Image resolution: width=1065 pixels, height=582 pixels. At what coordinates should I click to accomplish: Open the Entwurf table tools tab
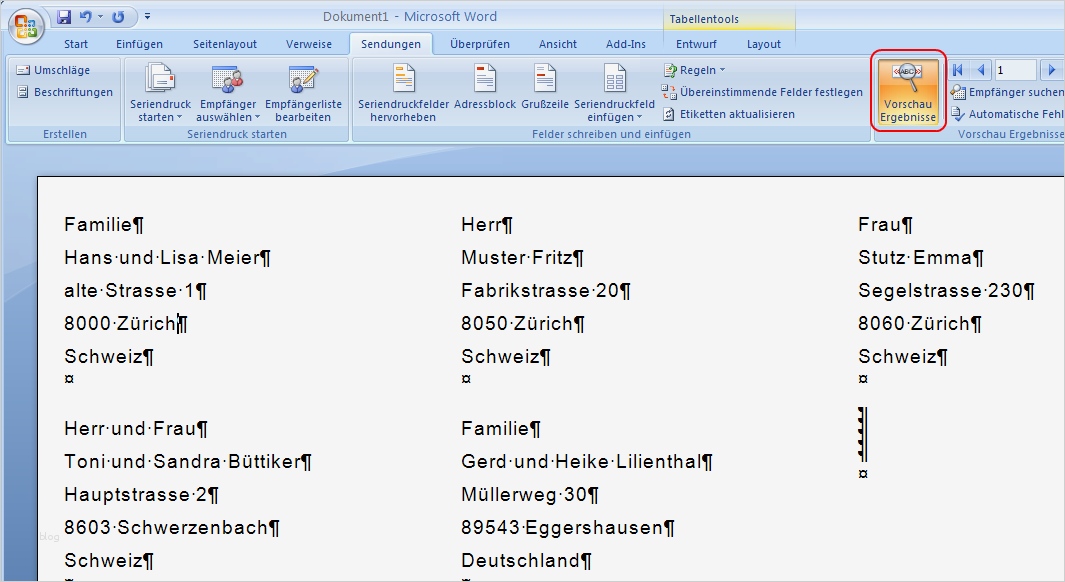coord(696,44)
